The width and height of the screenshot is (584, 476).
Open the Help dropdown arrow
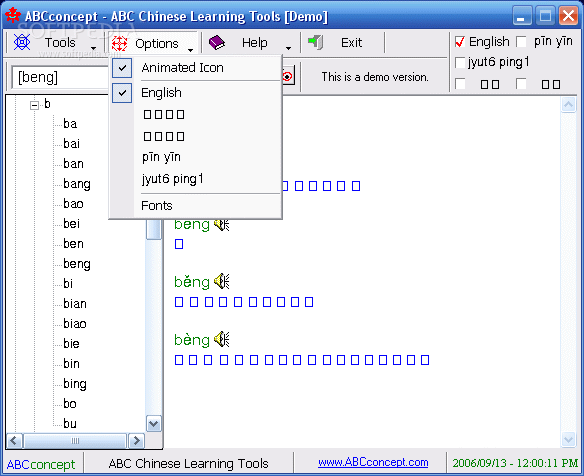[x=288, y=48]
